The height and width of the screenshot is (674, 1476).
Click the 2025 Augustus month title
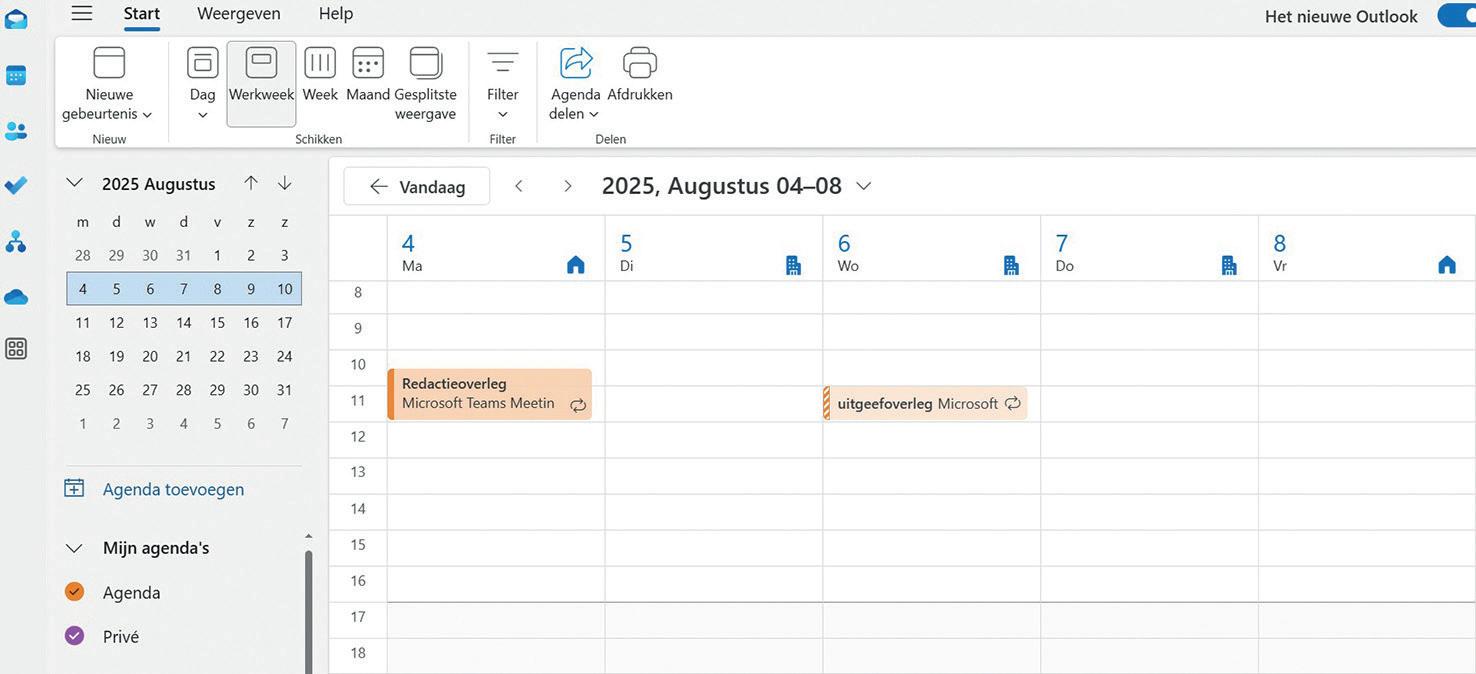159,184
